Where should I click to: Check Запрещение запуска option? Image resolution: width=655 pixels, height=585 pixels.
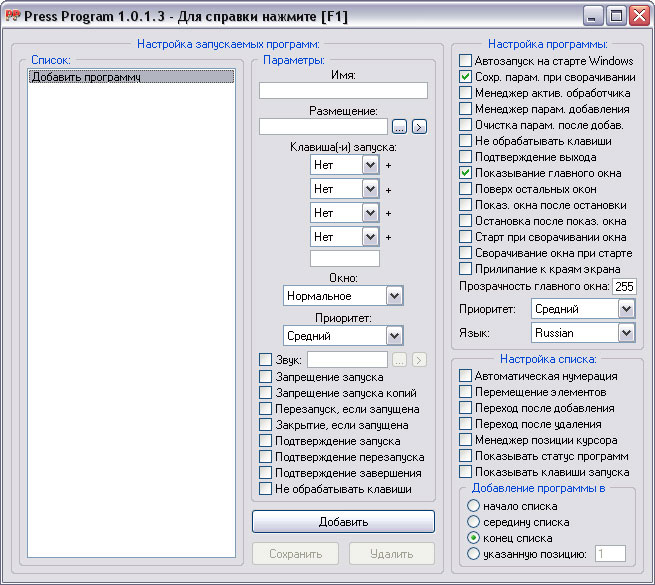[x=265, y=376]
